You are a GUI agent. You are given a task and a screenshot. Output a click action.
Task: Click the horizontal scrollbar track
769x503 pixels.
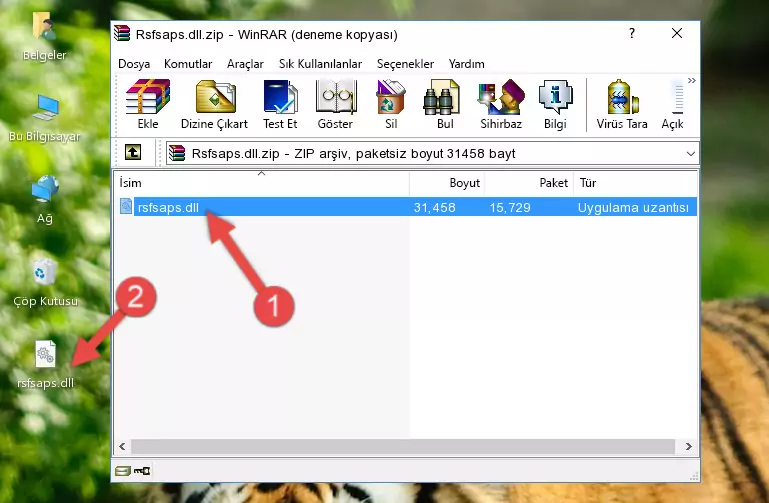coord(403,446)
